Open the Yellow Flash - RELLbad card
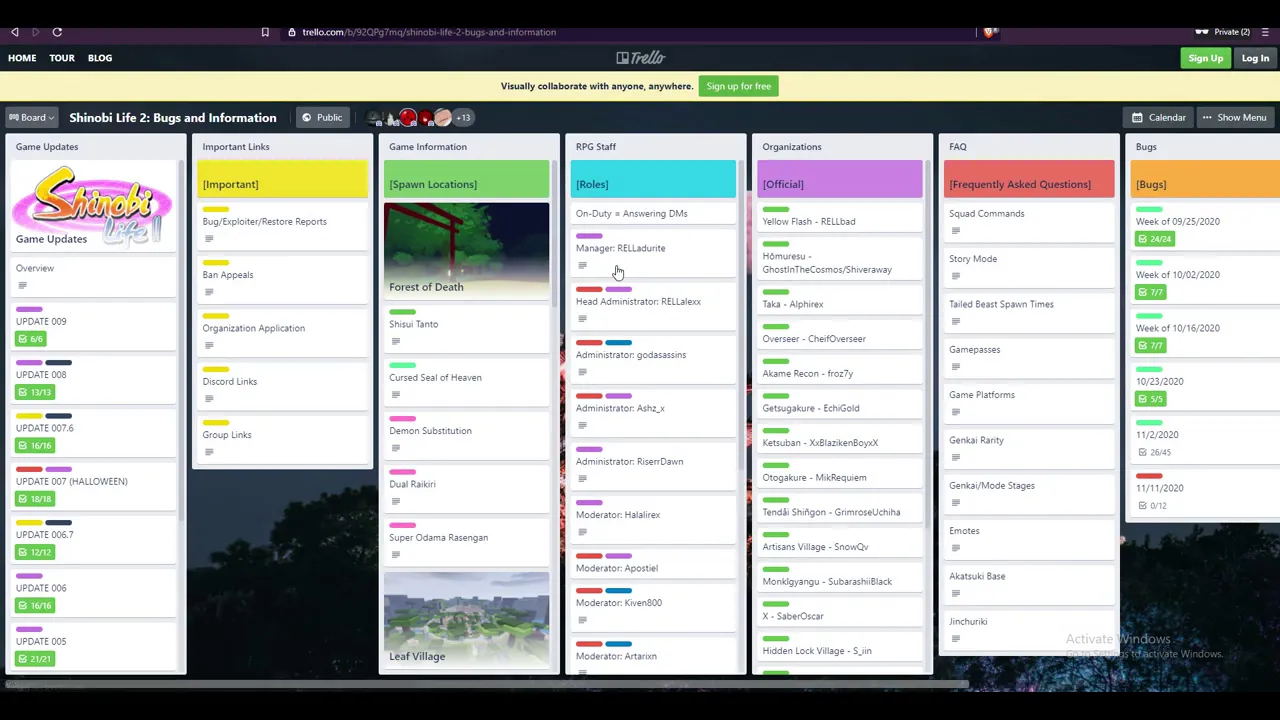This screenshot has height=720, width=1280. click(x=841, y=217)
